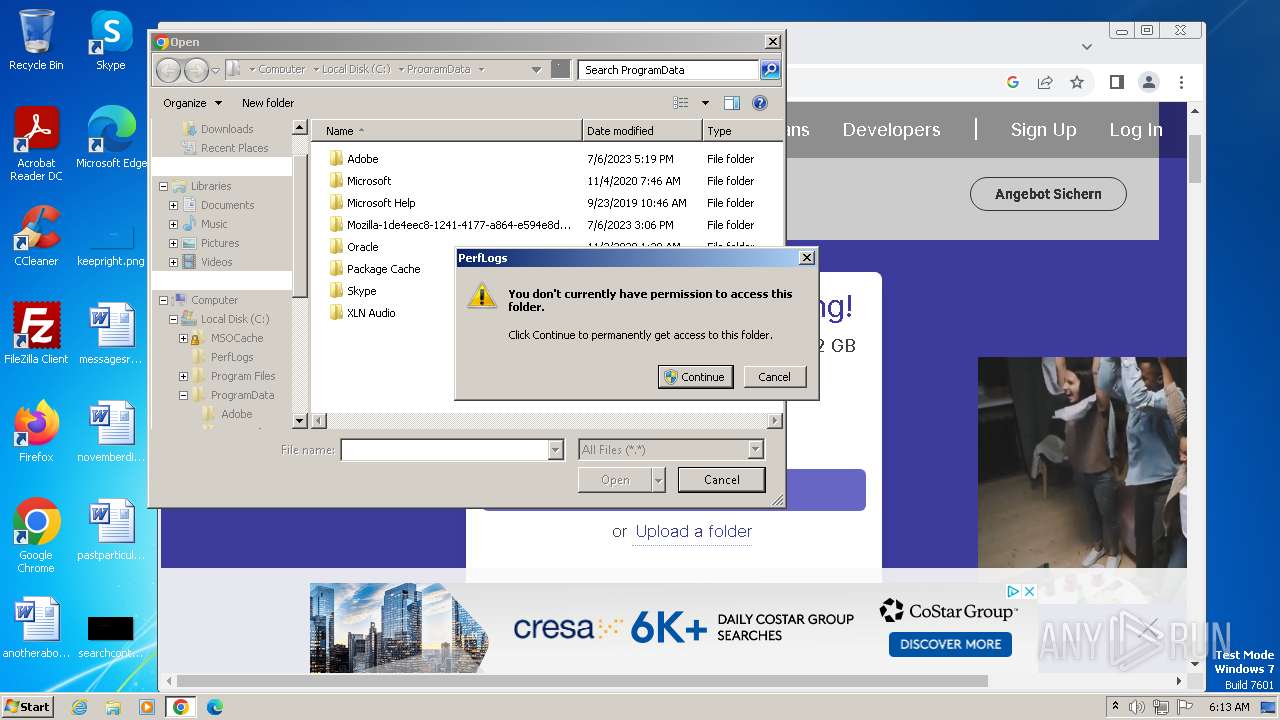
Task: Click the Angebot Sichern button
Action: [x=1048, y=194]
